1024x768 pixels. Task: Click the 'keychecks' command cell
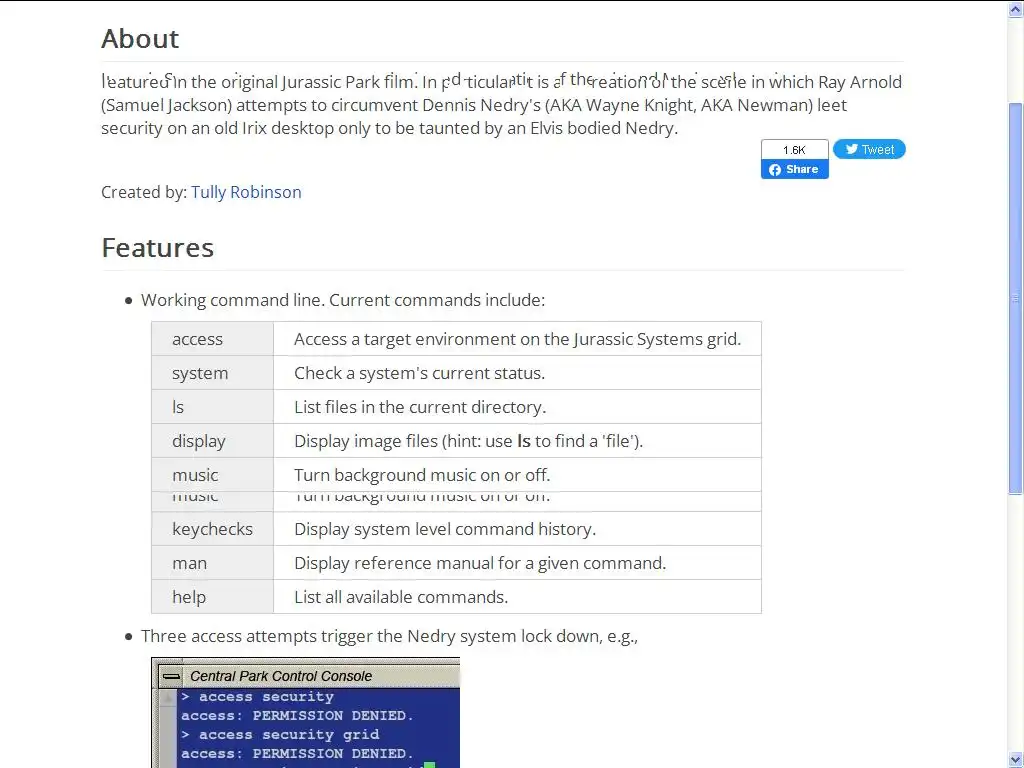coord(212,529)
